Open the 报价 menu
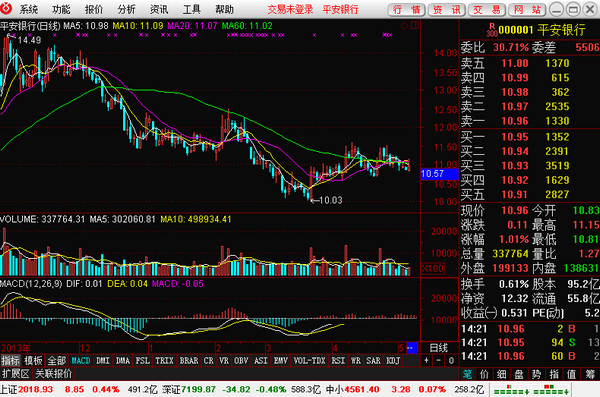 pos(94,9)
